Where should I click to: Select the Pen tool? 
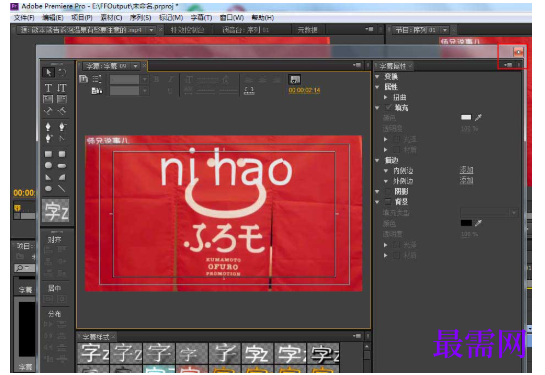(x=48, y=127)
